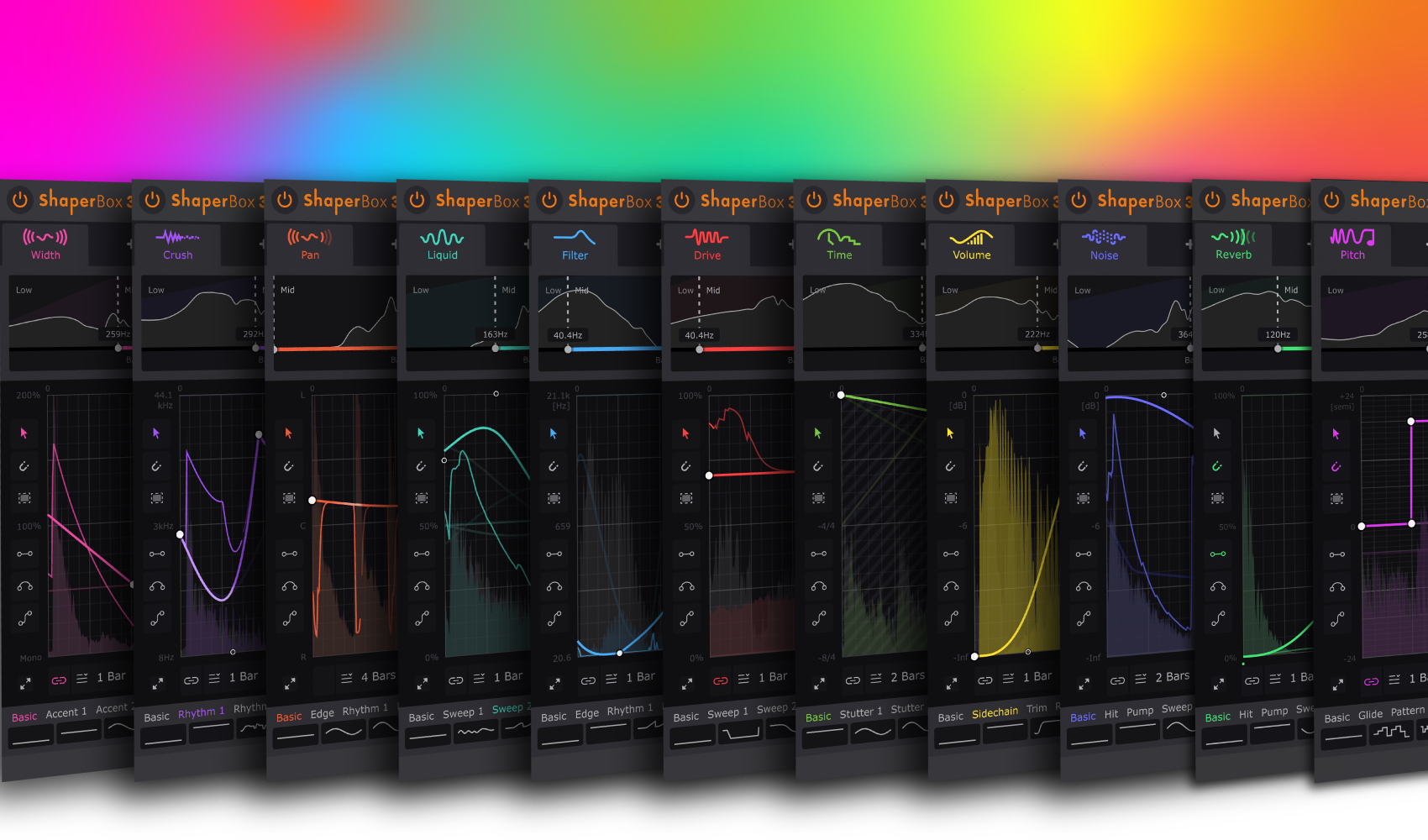Open the 2 Bars length dropdown in Time panel

(907, 676)
